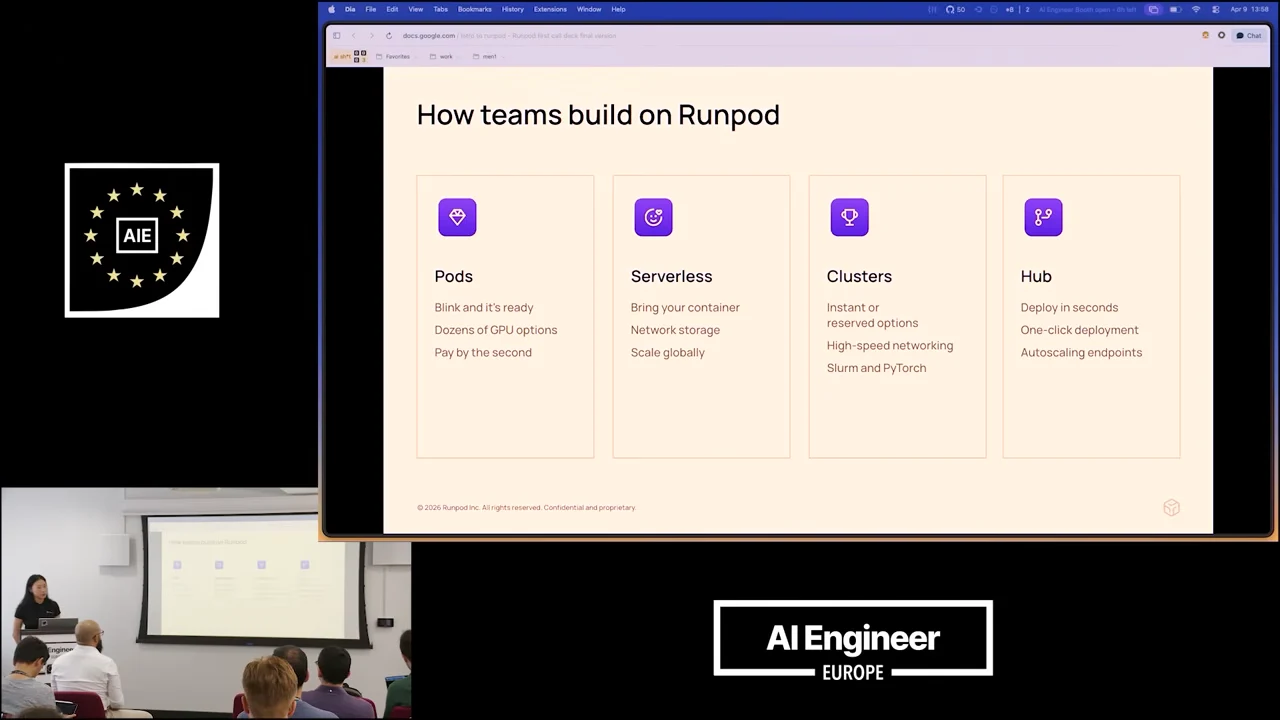Open the Edit menu
Screen dimensions: 1280x720
pos(392,9)
